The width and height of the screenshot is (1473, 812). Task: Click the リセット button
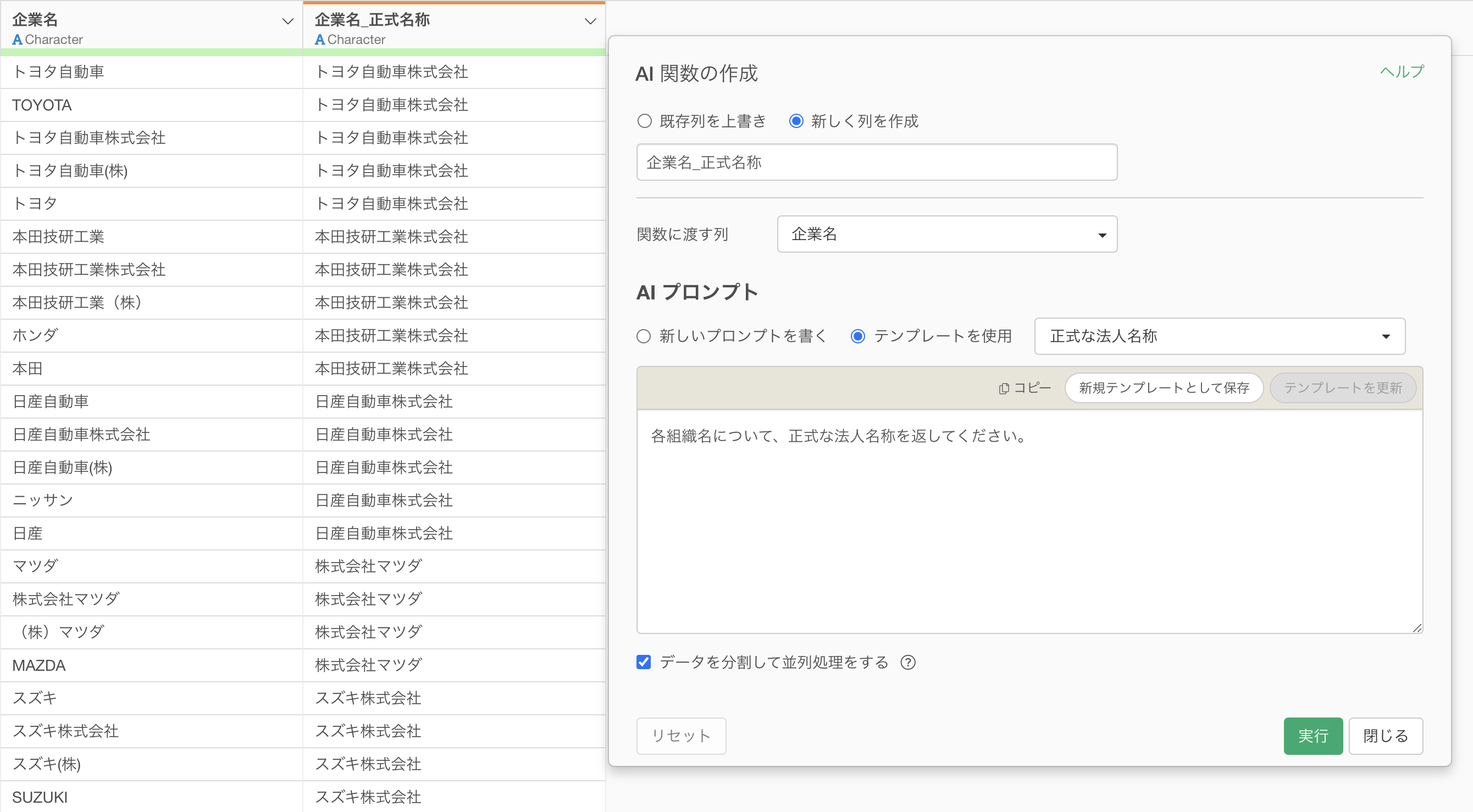point(680,736)
